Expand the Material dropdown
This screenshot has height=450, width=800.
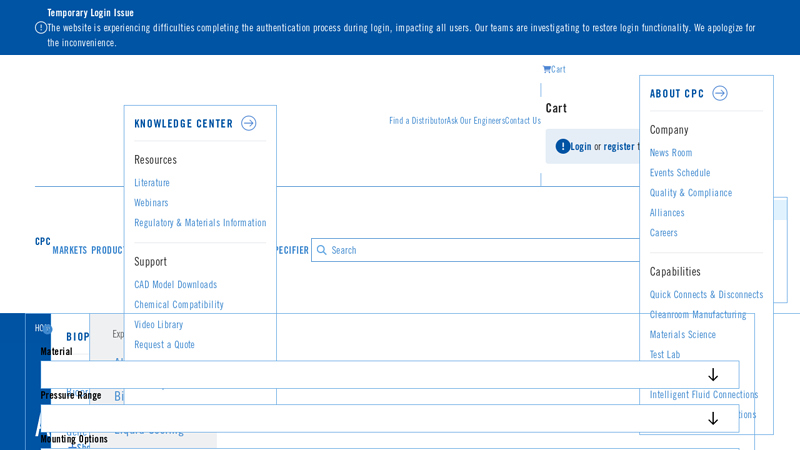(x=712, y=375)
